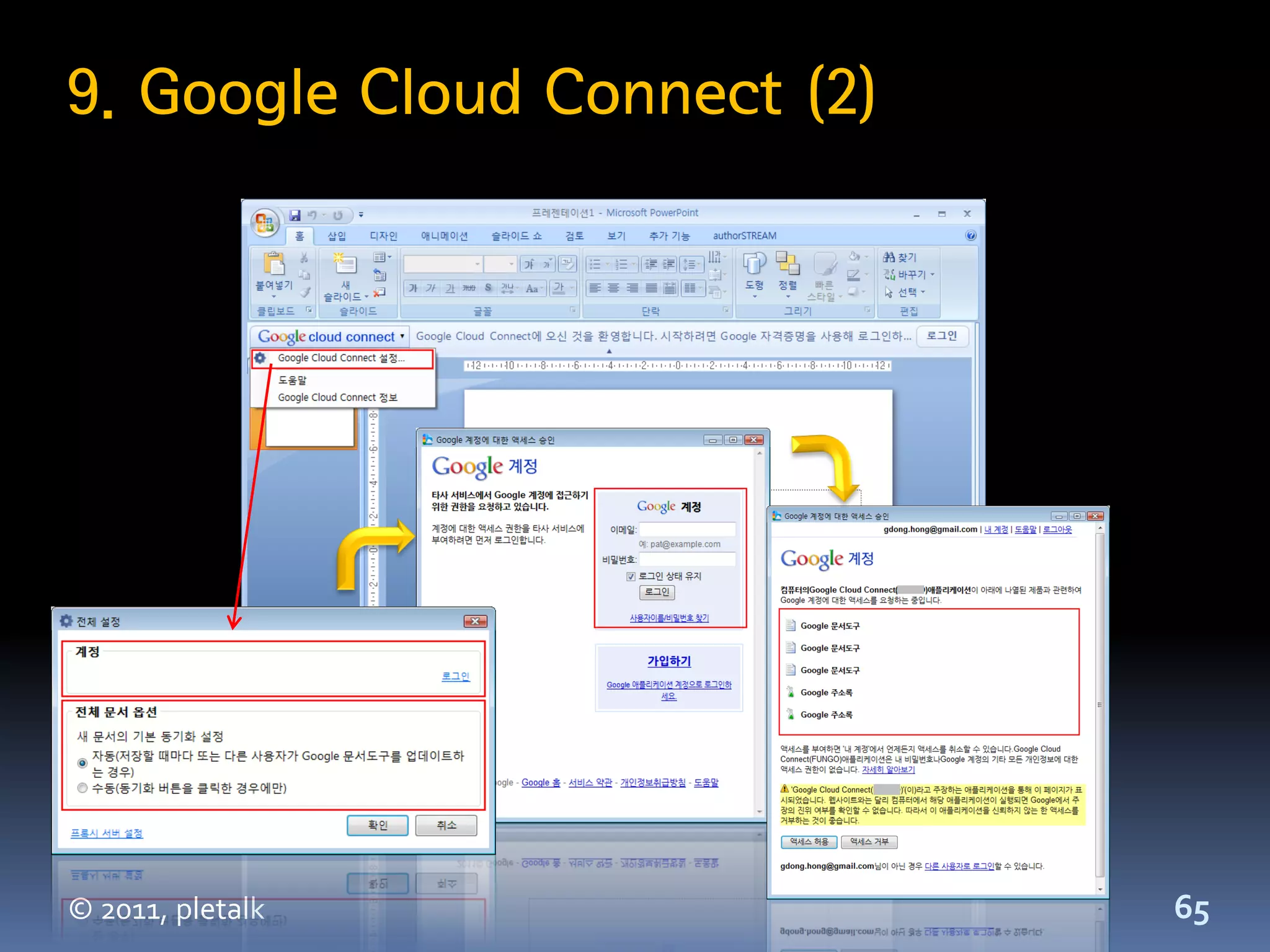Click the 로그아웃 link in access window
The image size is (1270, 952).
tap(1057, 529)
